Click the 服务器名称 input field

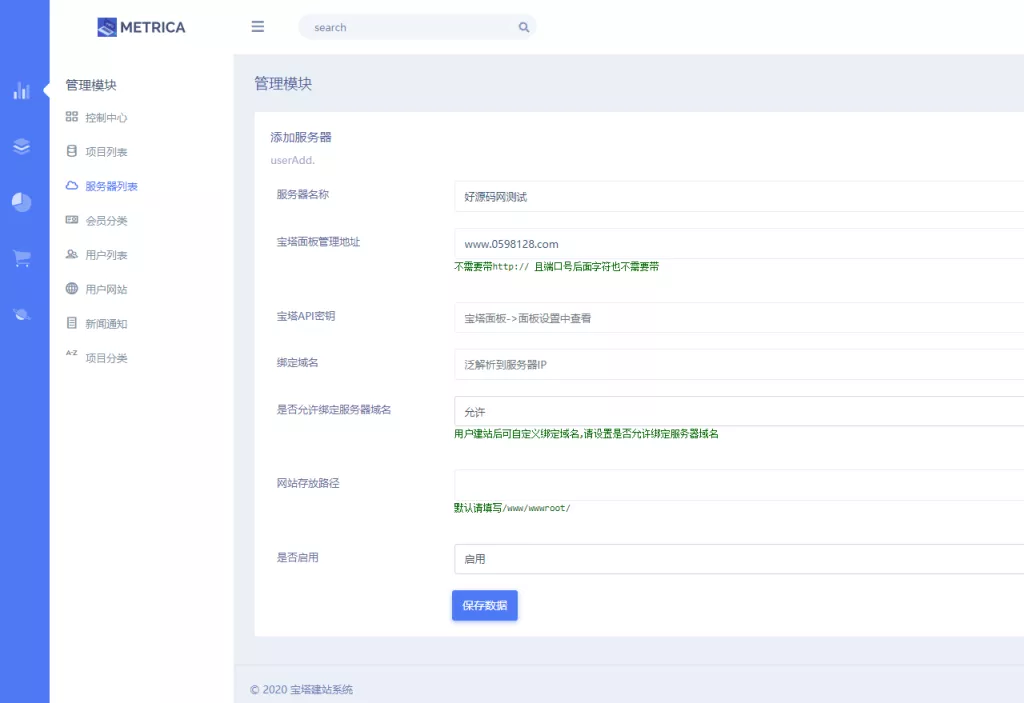click(738, 197)
